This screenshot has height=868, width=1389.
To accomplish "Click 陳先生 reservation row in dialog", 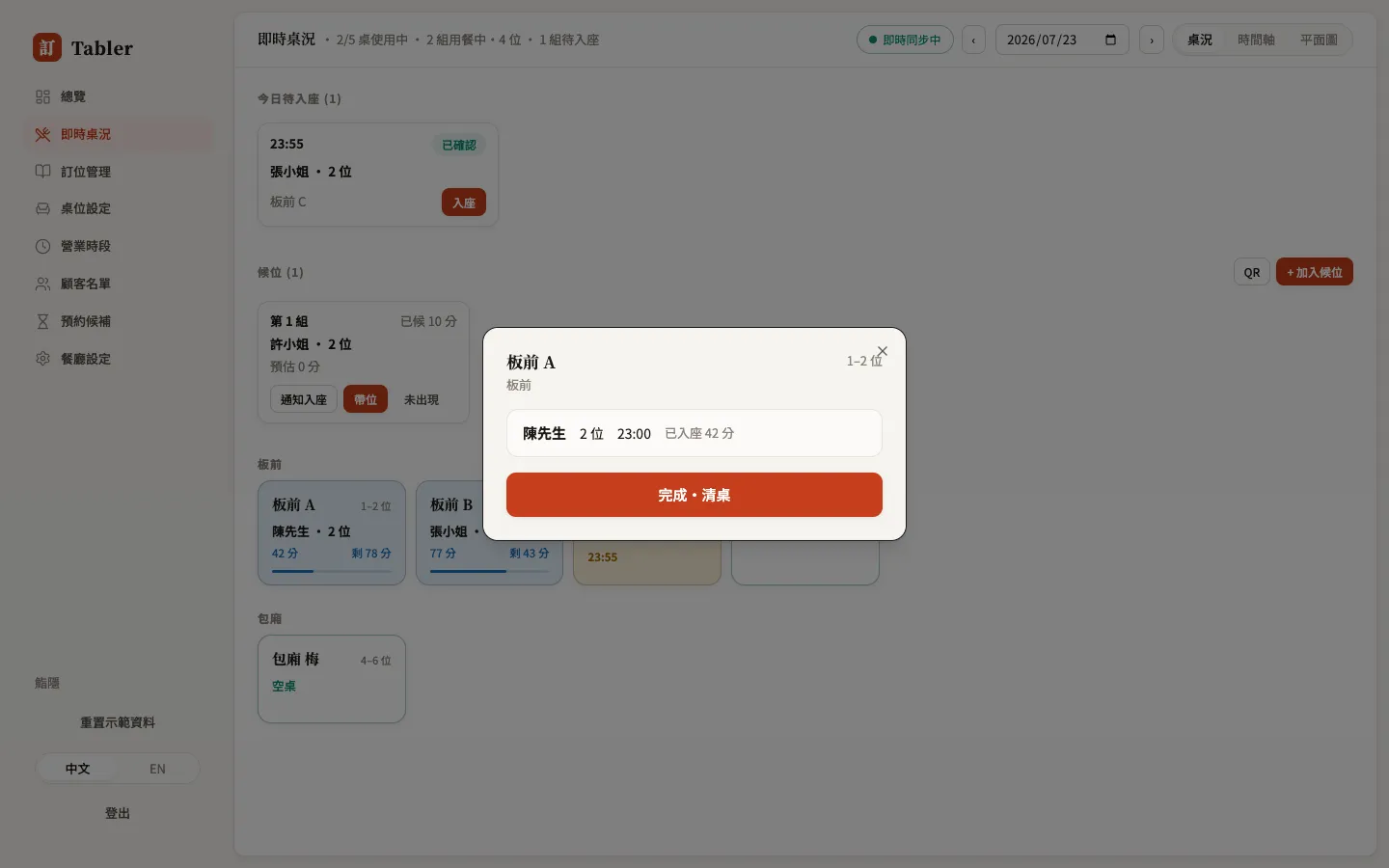I will point(694,433).
